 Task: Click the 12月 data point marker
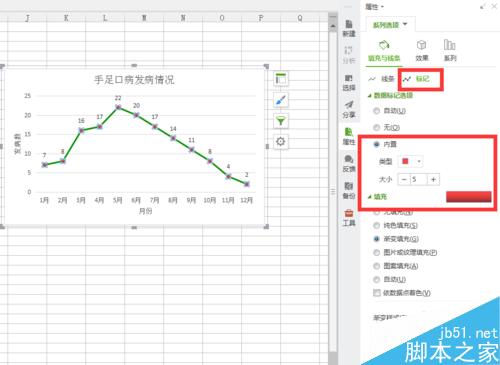(x=247, y=184)
